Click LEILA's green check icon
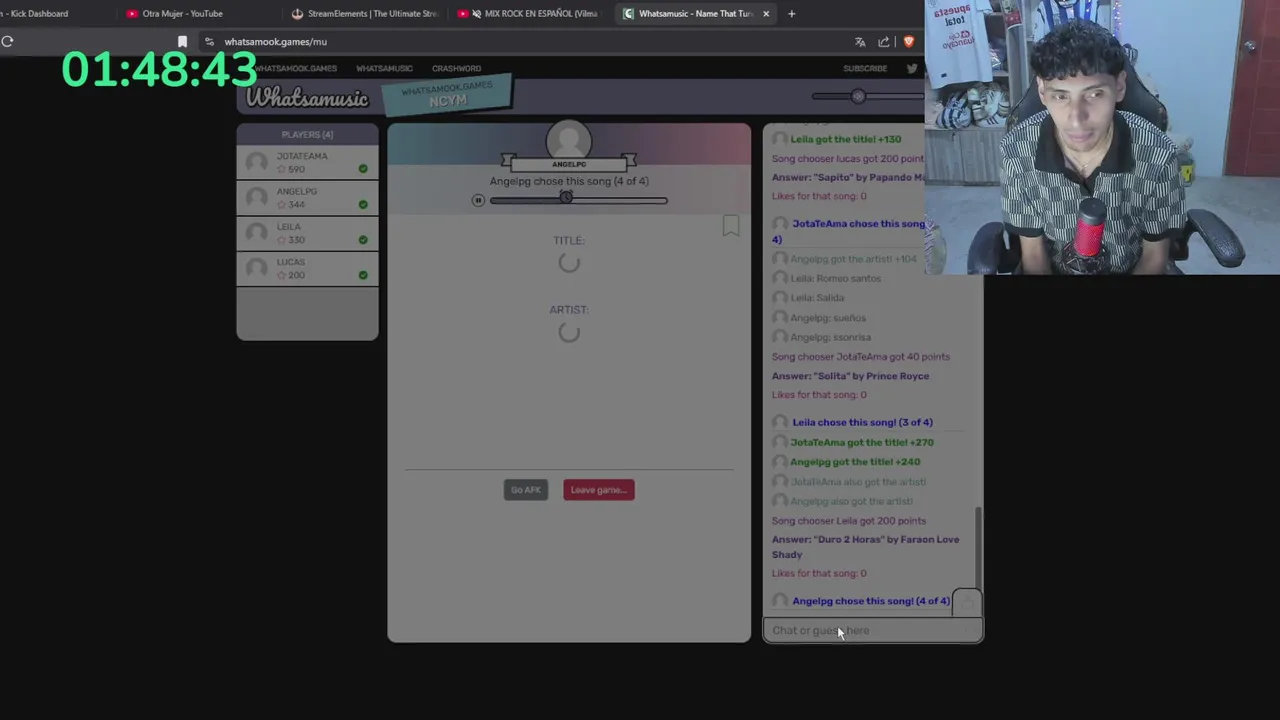Screen dimensions: 1280x720 coord(363,240)
